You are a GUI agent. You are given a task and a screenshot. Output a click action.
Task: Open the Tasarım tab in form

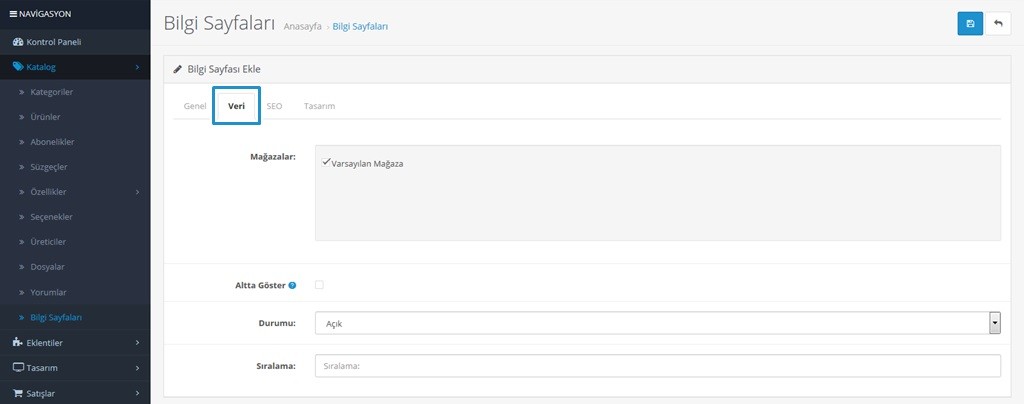319,105
